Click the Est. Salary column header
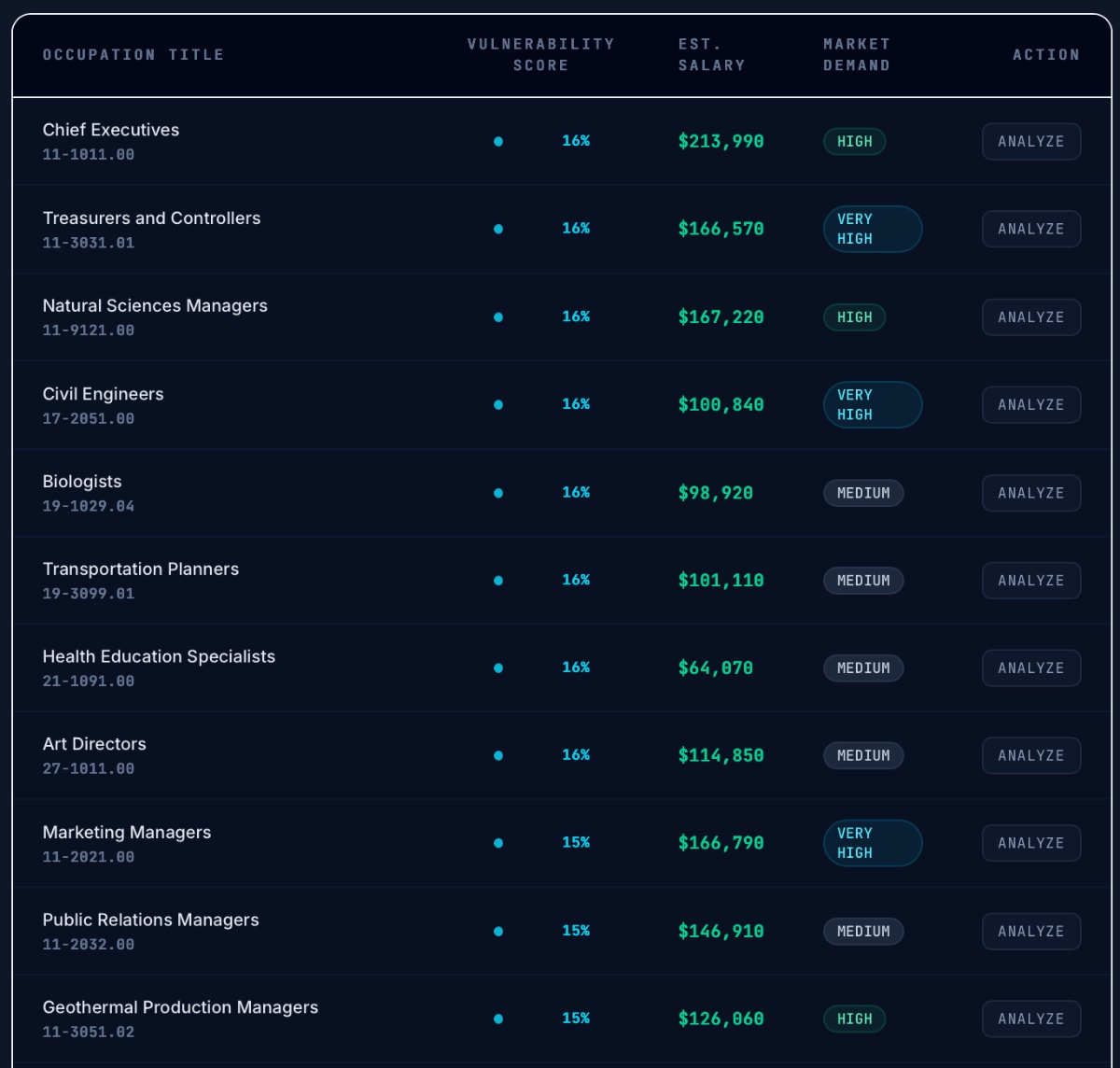1120x1068 pixels. click(711, 55)
